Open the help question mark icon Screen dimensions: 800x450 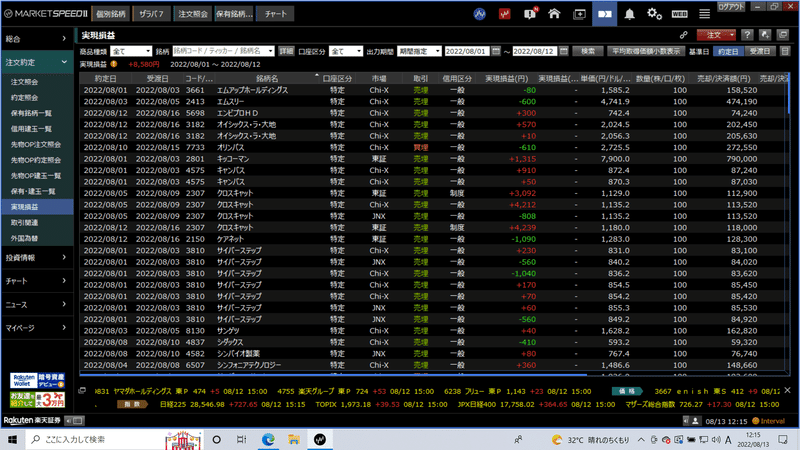click(747, 35)
